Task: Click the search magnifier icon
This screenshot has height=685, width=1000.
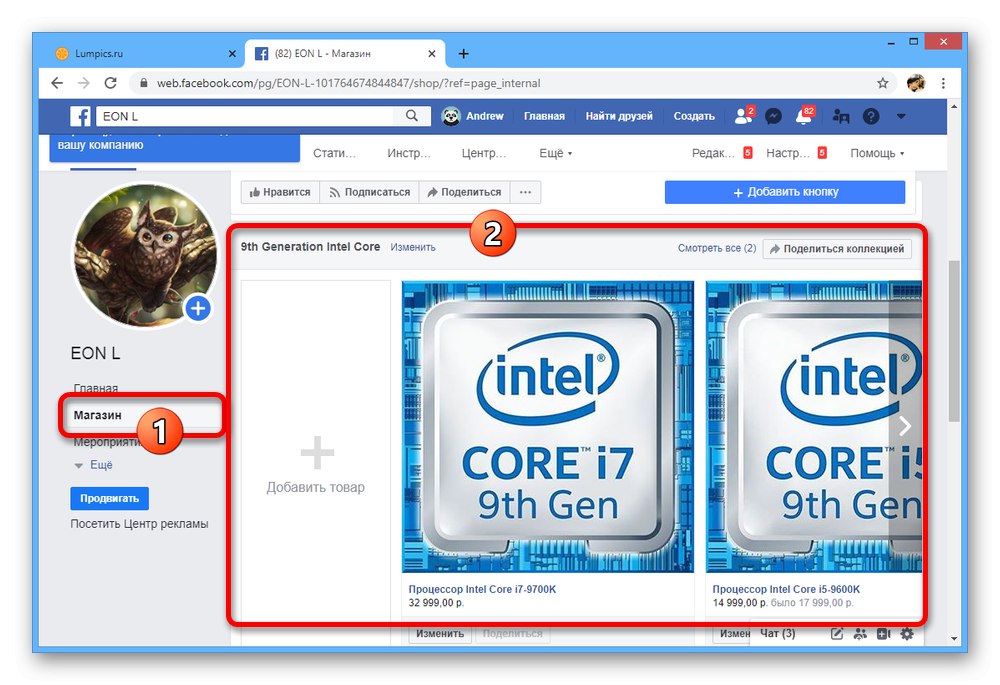Action: pos(412,115)
